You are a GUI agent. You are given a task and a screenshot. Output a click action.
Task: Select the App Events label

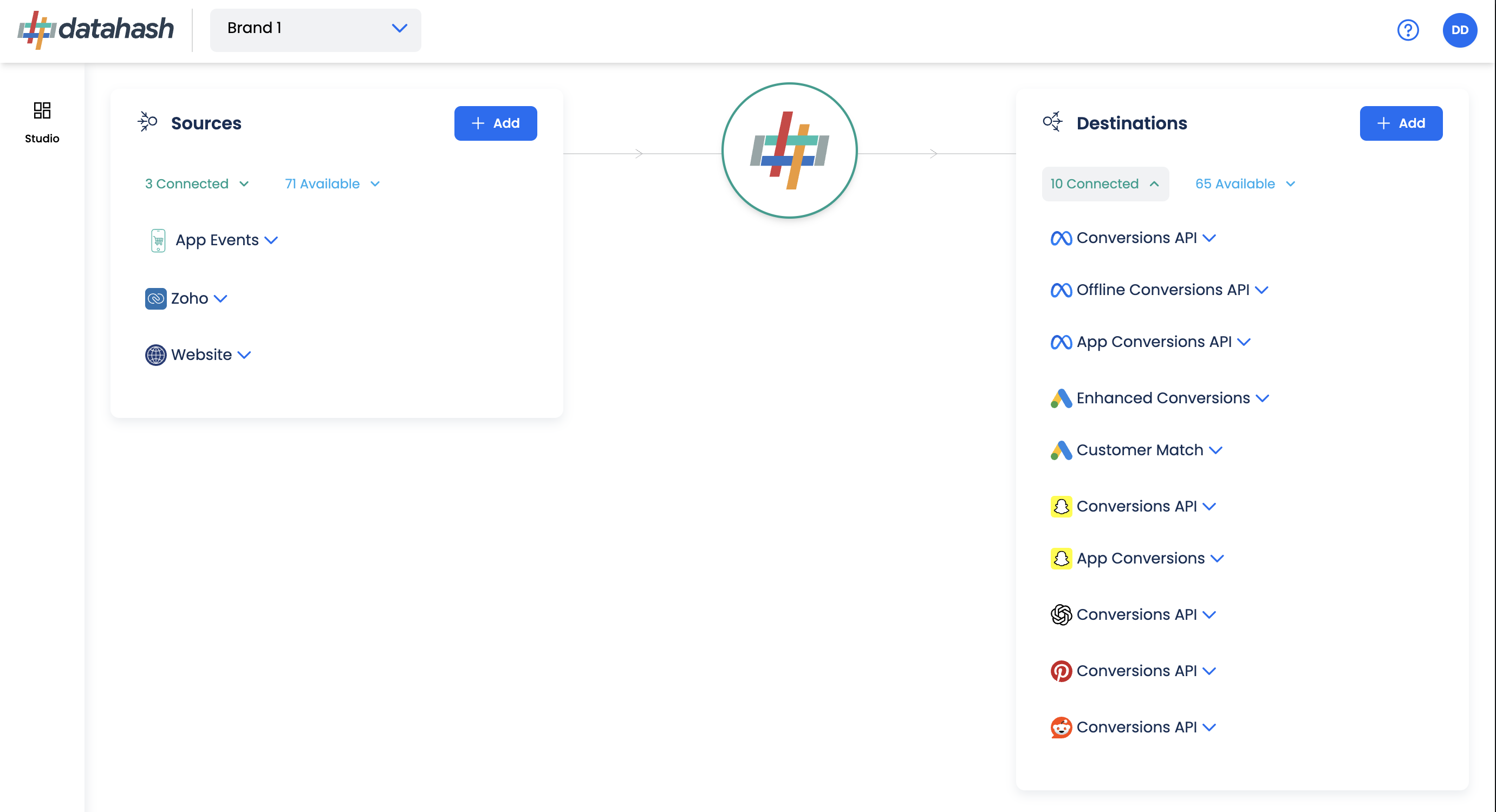pos(217,240)
